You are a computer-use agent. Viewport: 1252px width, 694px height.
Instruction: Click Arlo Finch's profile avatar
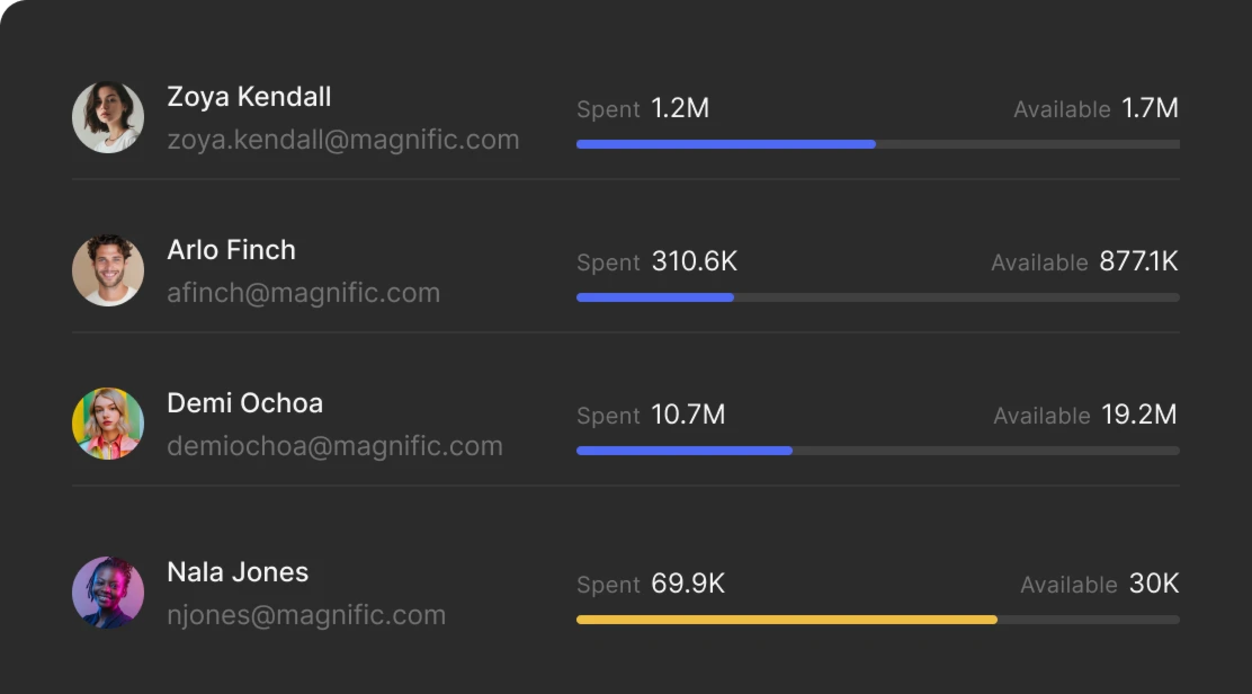(x=108, y=270)
